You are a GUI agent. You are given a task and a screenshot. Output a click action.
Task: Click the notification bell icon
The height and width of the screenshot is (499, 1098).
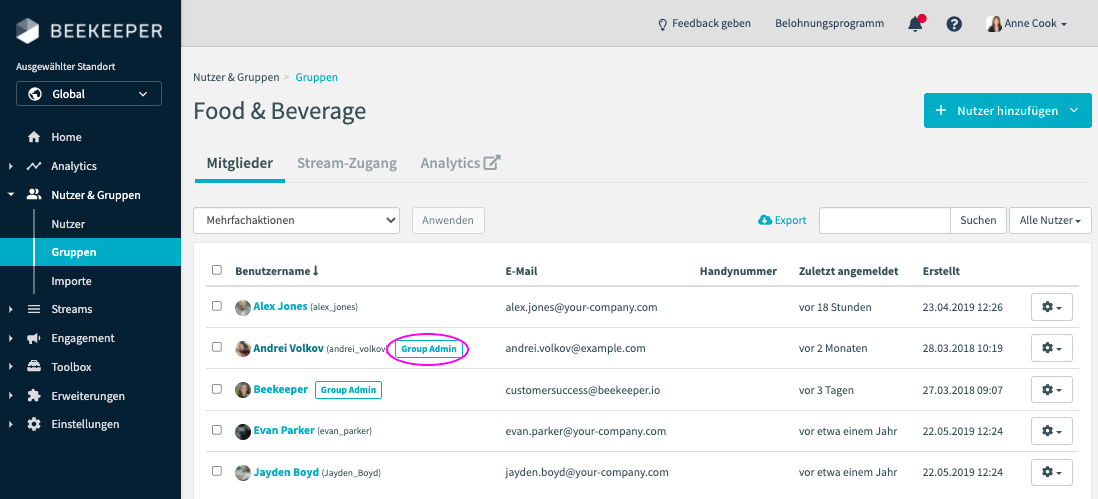click(915, 24)
